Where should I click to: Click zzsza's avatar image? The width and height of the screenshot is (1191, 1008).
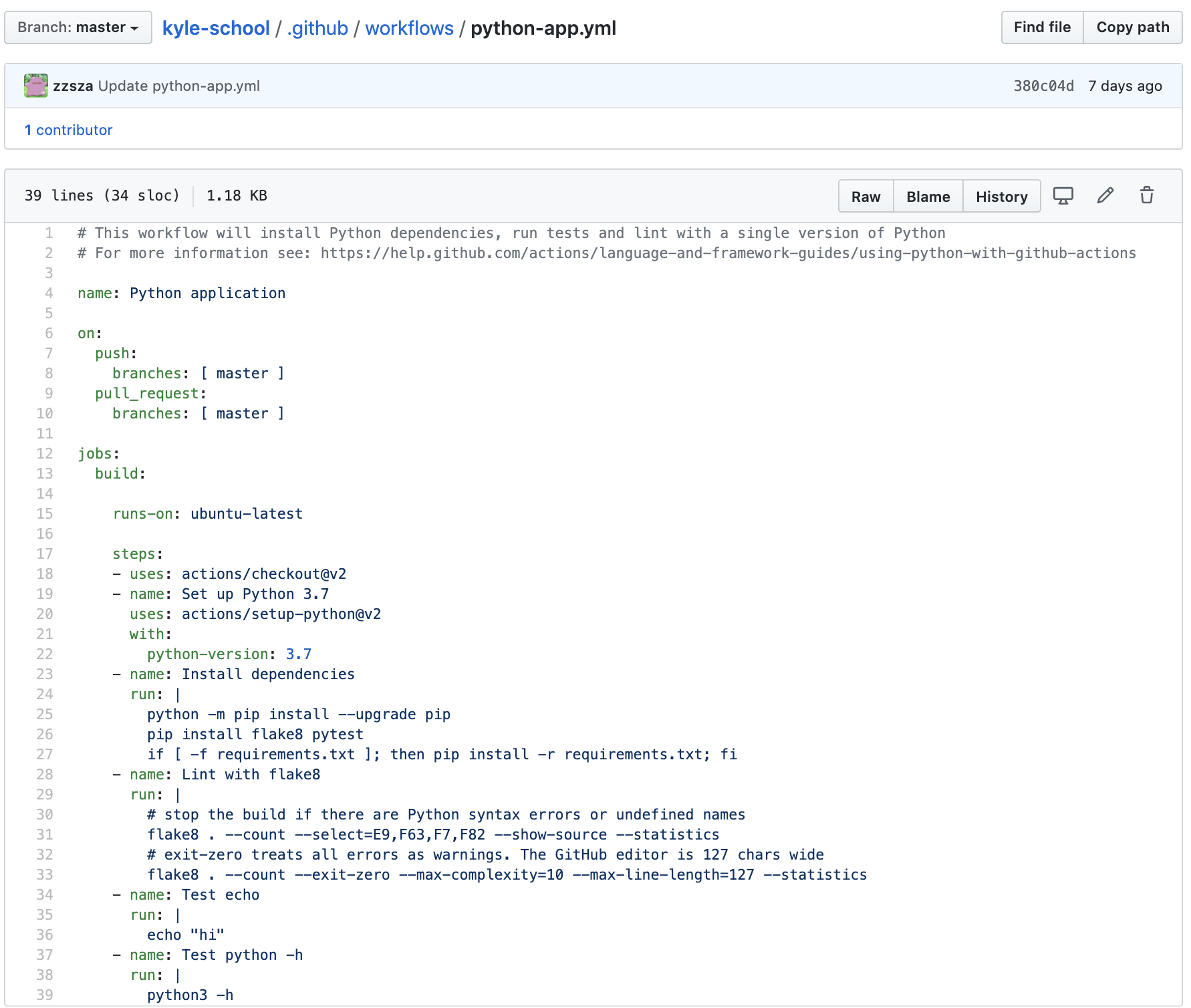(36, 86)
